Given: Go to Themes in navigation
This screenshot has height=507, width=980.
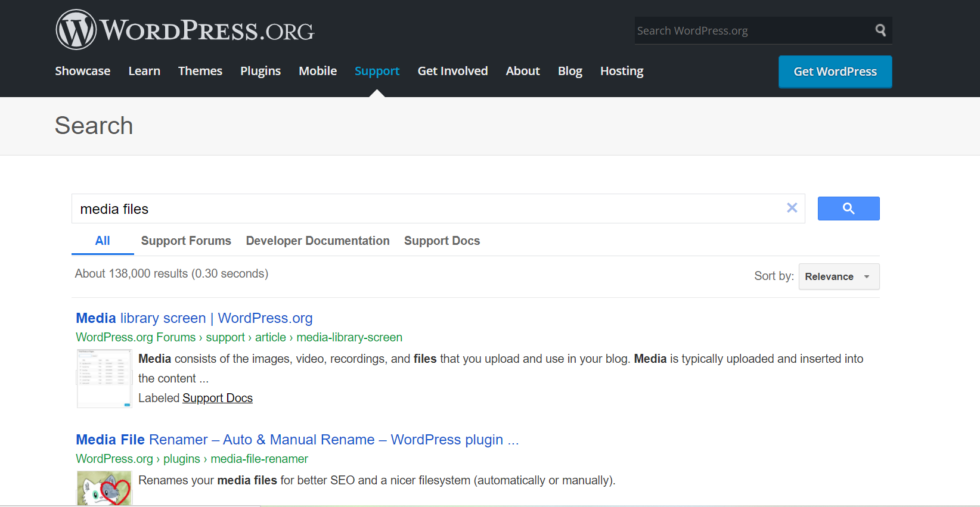Looking at the screenshot, I should tap(200, 71).
